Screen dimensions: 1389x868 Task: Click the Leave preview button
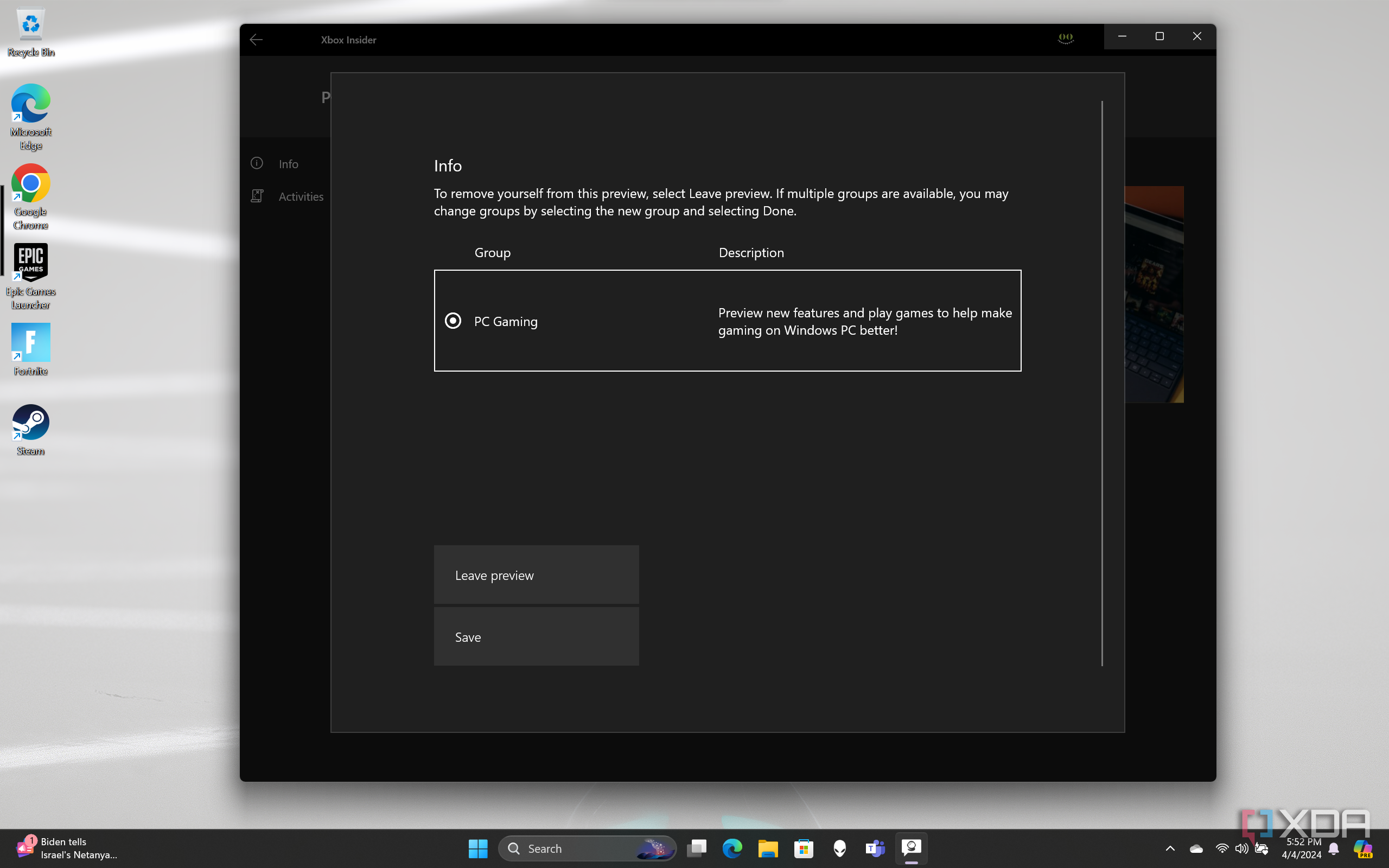536,575
